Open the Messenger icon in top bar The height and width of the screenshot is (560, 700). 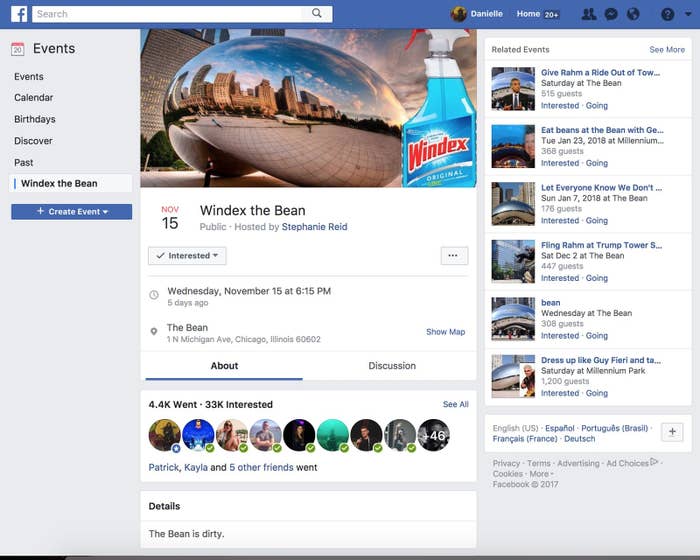[x=611, y=14]
